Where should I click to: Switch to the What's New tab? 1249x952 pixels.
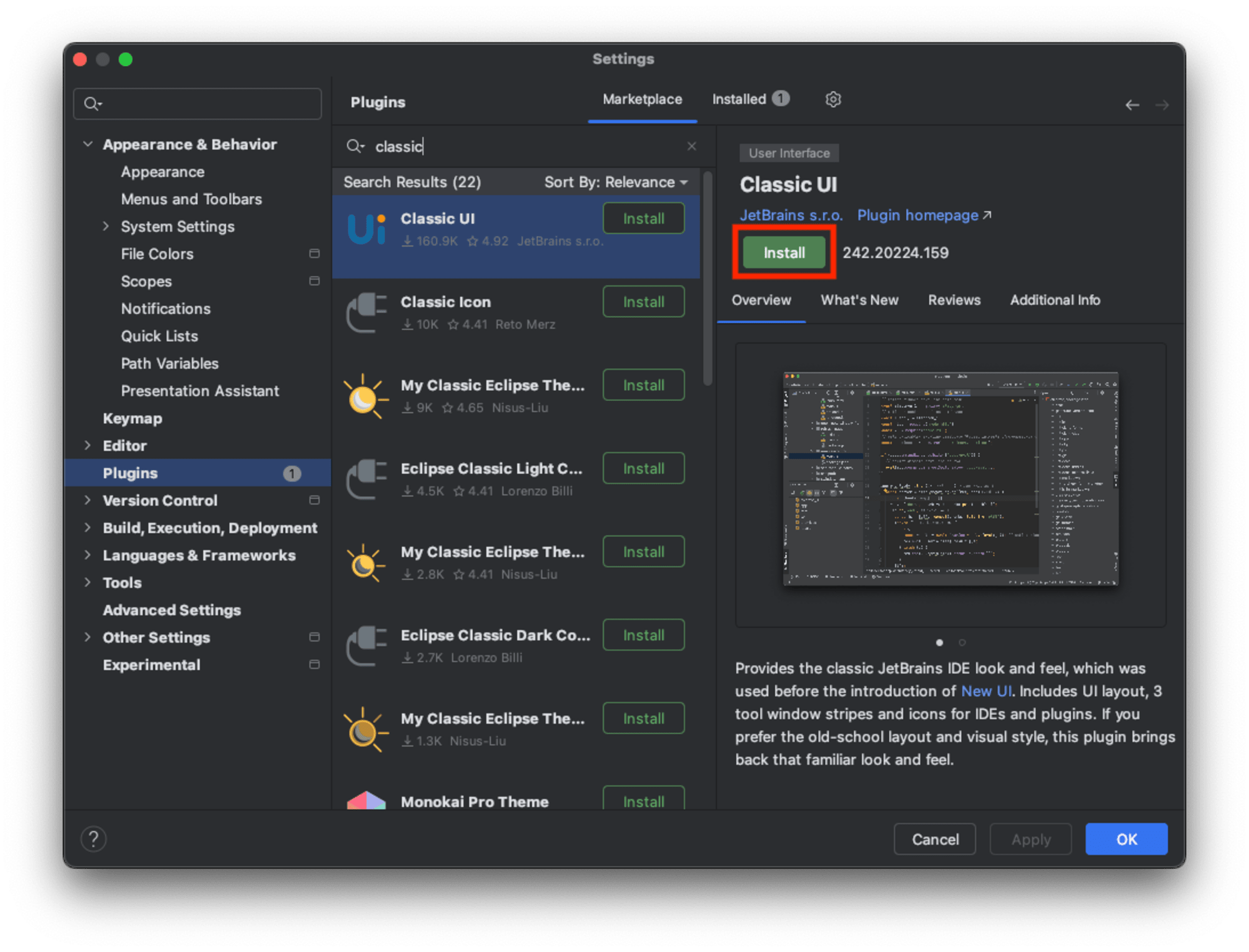pyautogui.click(x=858, y=300)
